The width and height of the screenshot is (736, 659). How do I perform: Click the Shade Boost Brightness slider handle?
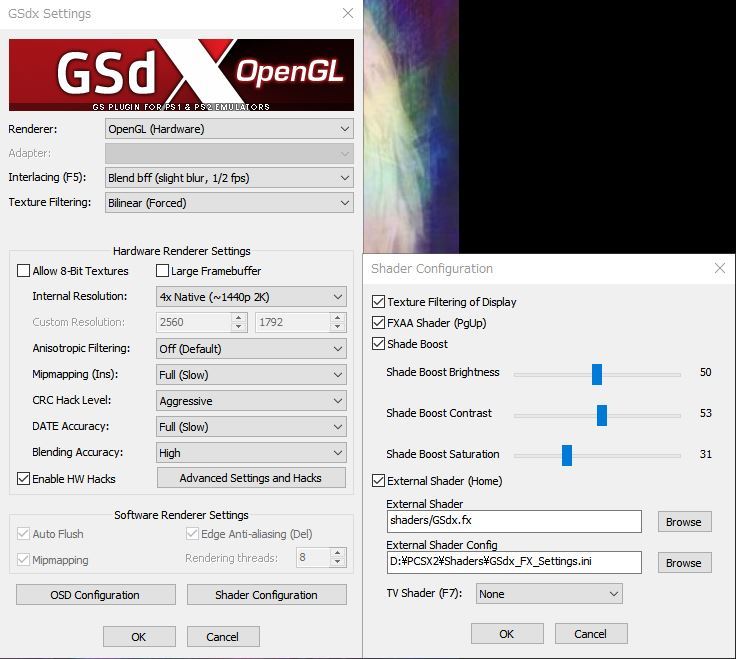(x=597, y=375)
